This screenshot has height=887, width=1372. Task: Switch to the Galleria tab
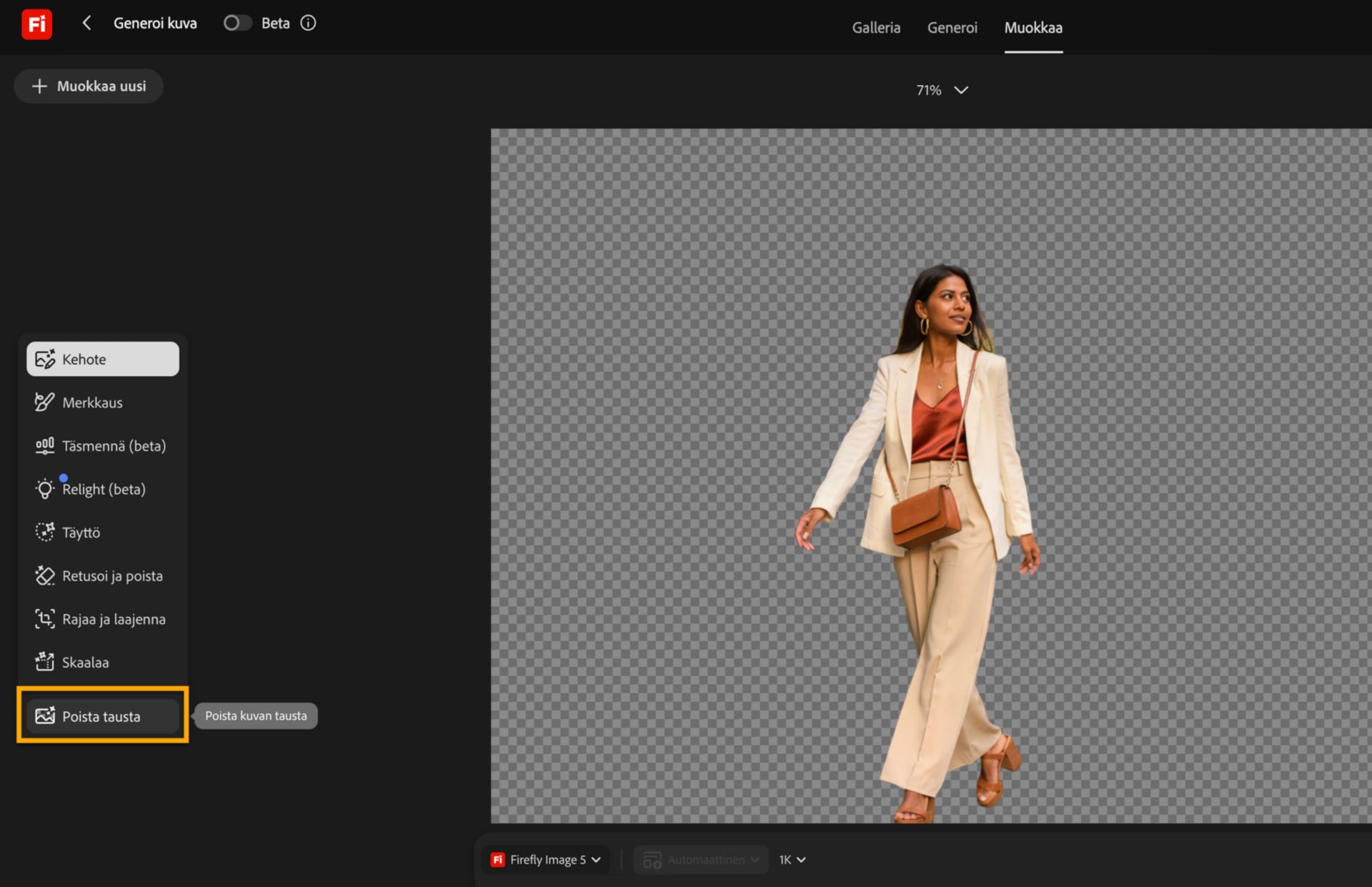(x=876, y=27)
